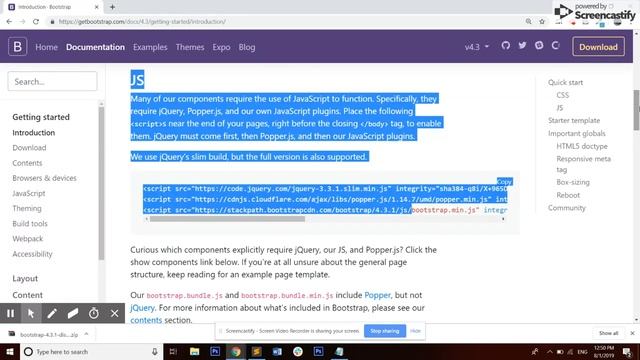Select the Screencastify cursor tool
Viewport: 640px width, 360px height.
click(x=31, y=313)
